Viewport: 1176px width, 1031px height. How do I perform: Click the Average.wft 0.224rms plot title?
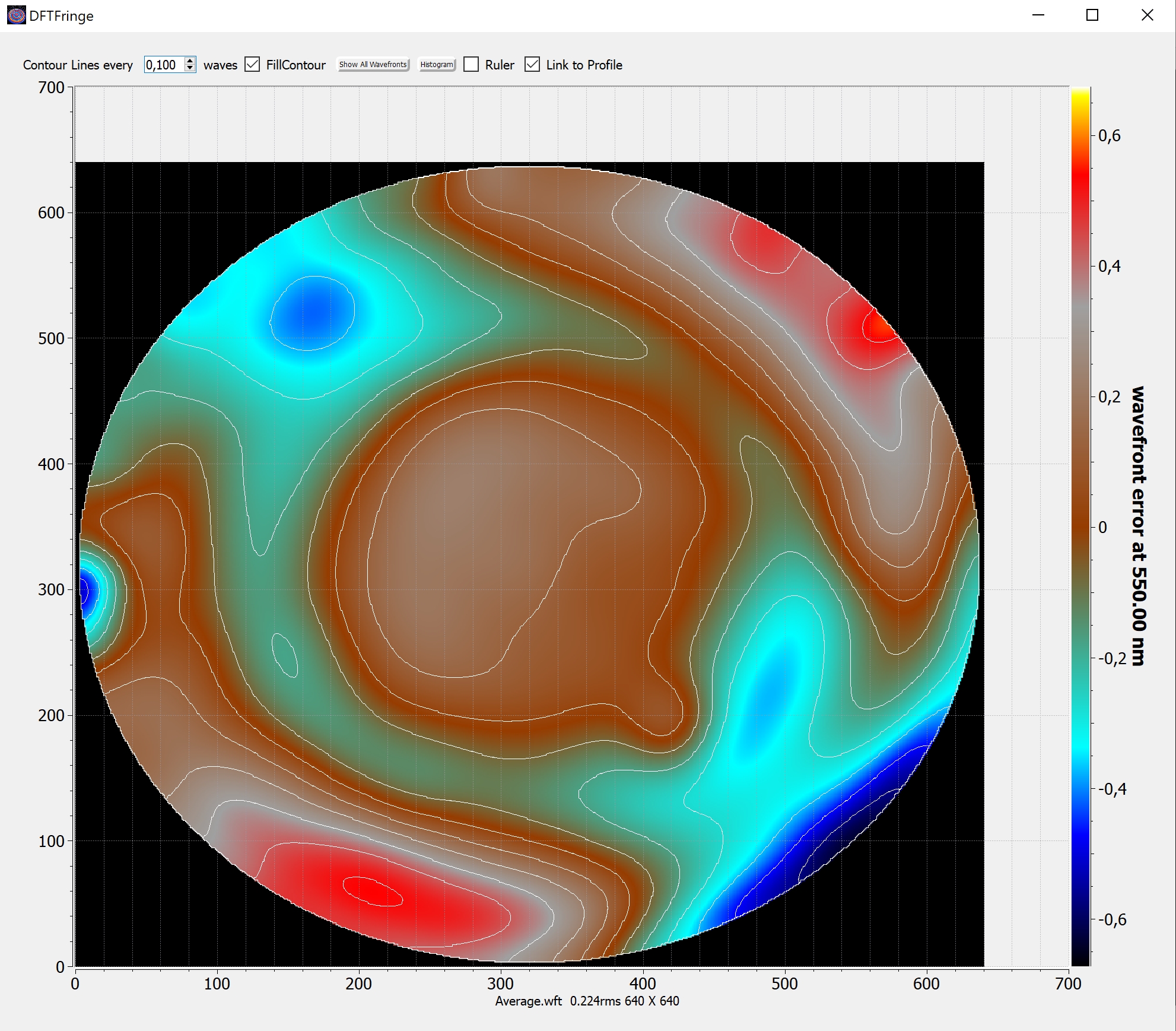coord(587,1001)
